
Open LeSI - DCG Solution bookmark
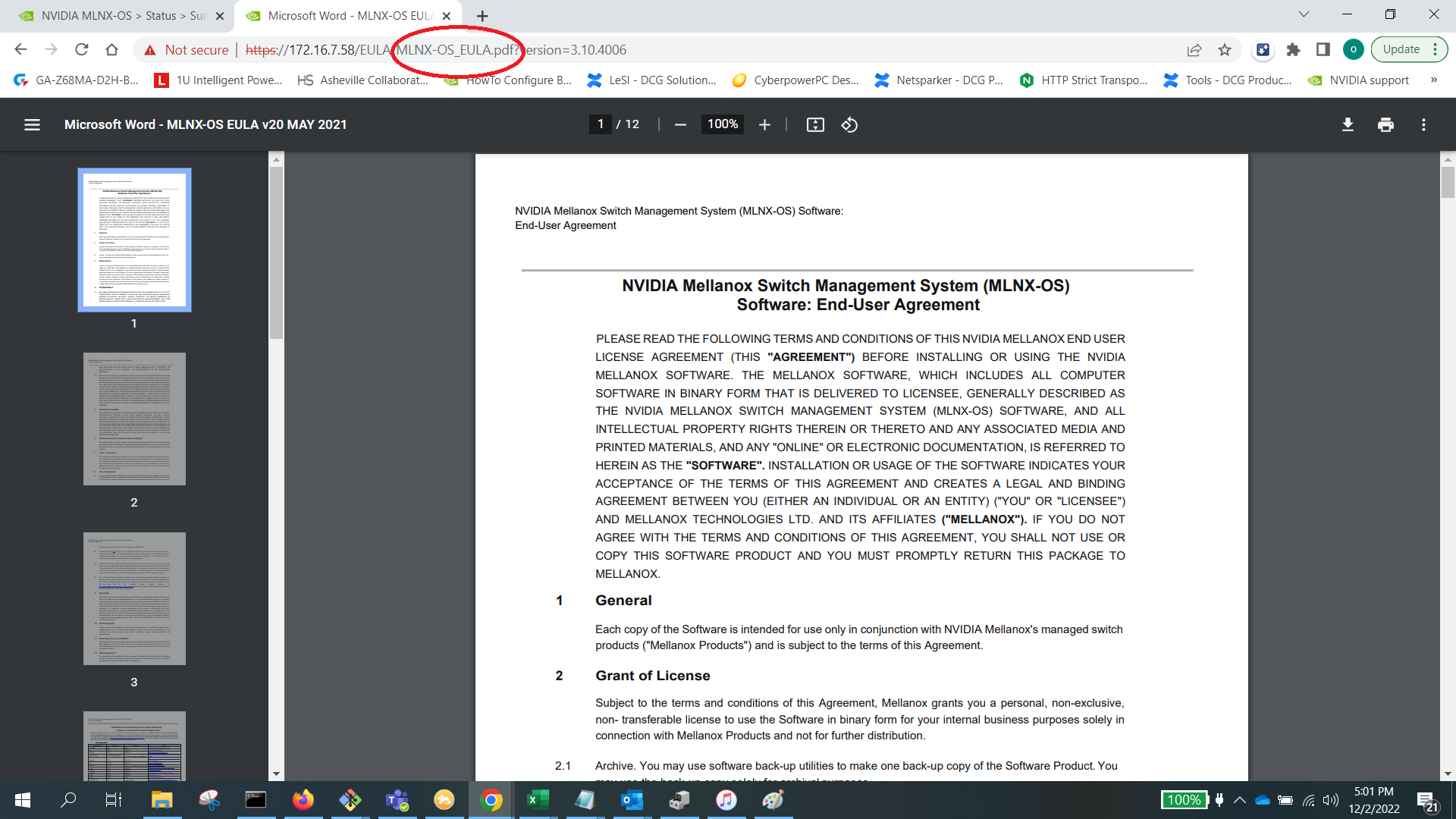tap(652, 80)
